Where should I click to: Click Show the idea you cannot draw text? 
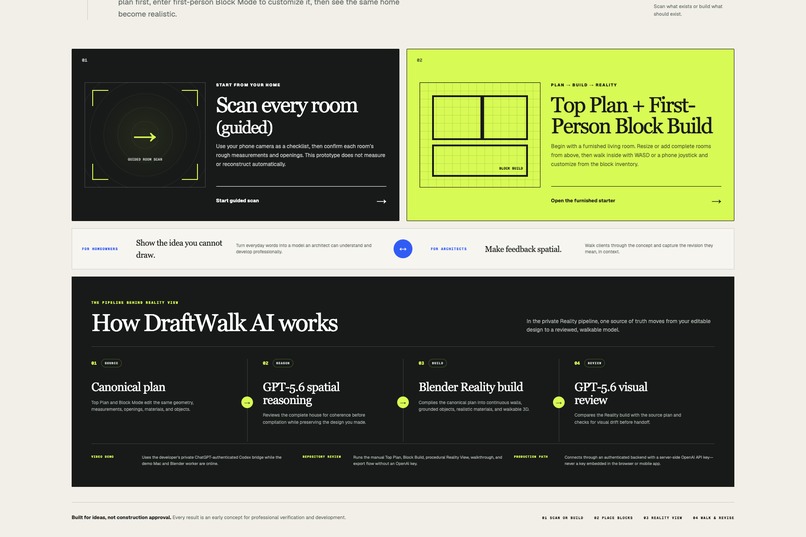[x=179, y=249]
